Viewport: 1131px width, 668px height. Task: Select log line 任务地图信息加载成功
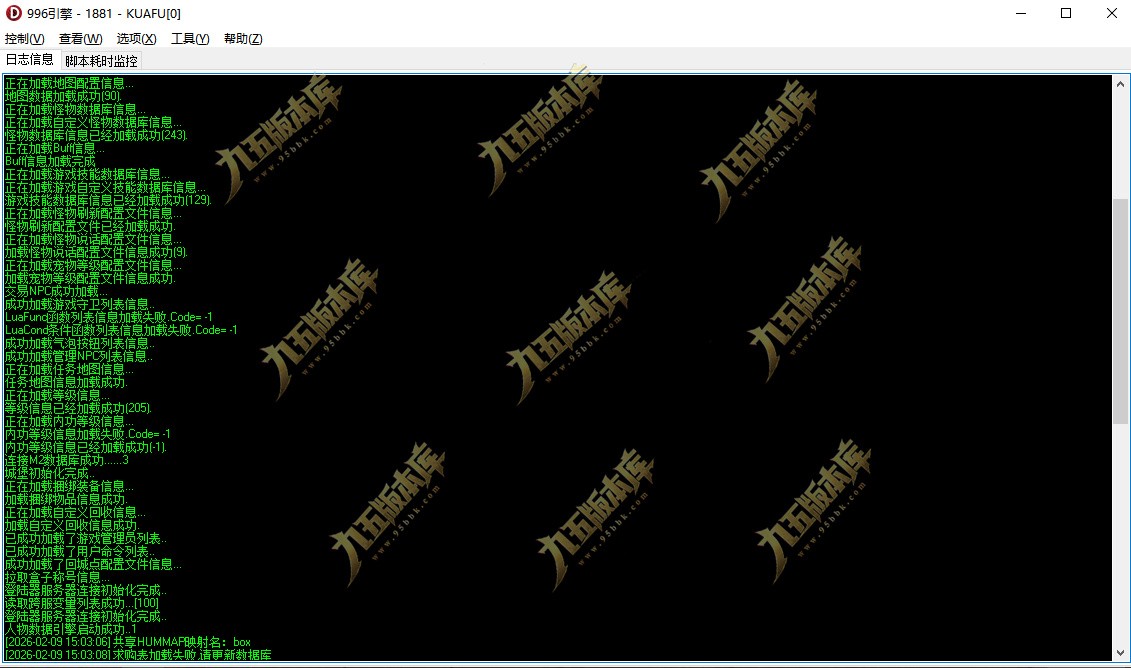pyautogui.click(x=66, y=382)
